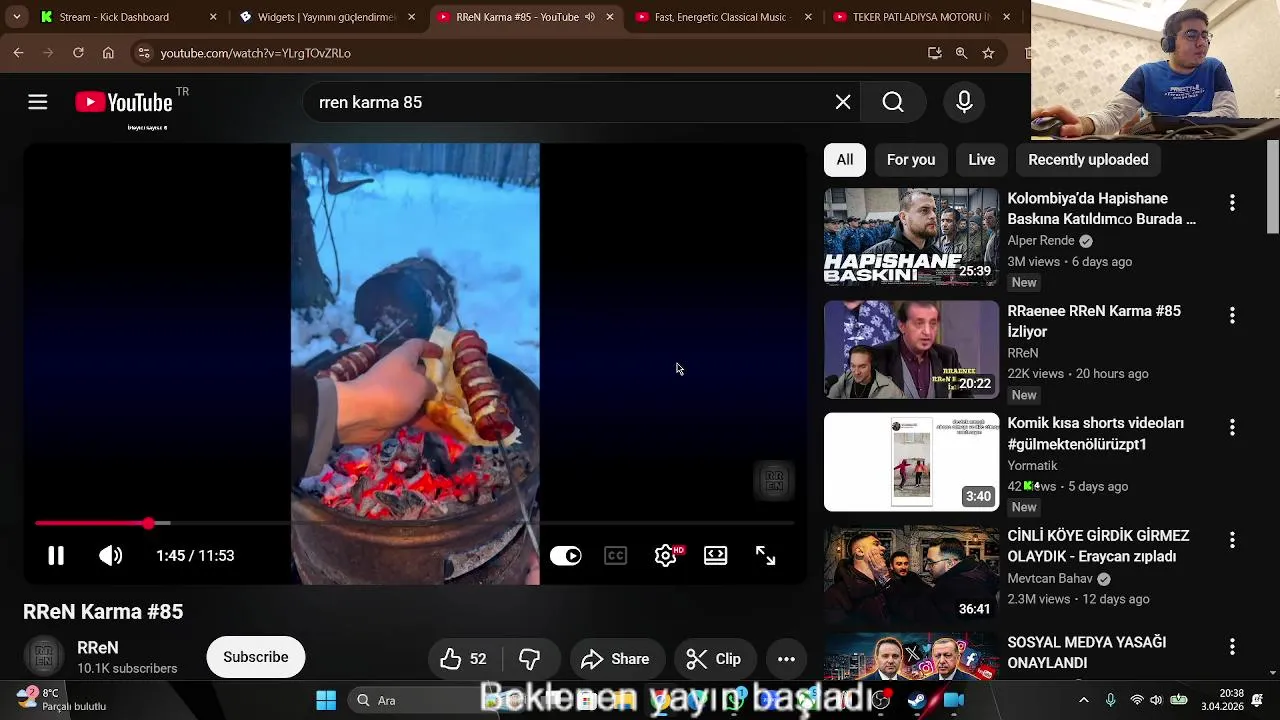View site information icon in address bar
This screenshot has width=1280, height=720.
[x=144, y=53]
